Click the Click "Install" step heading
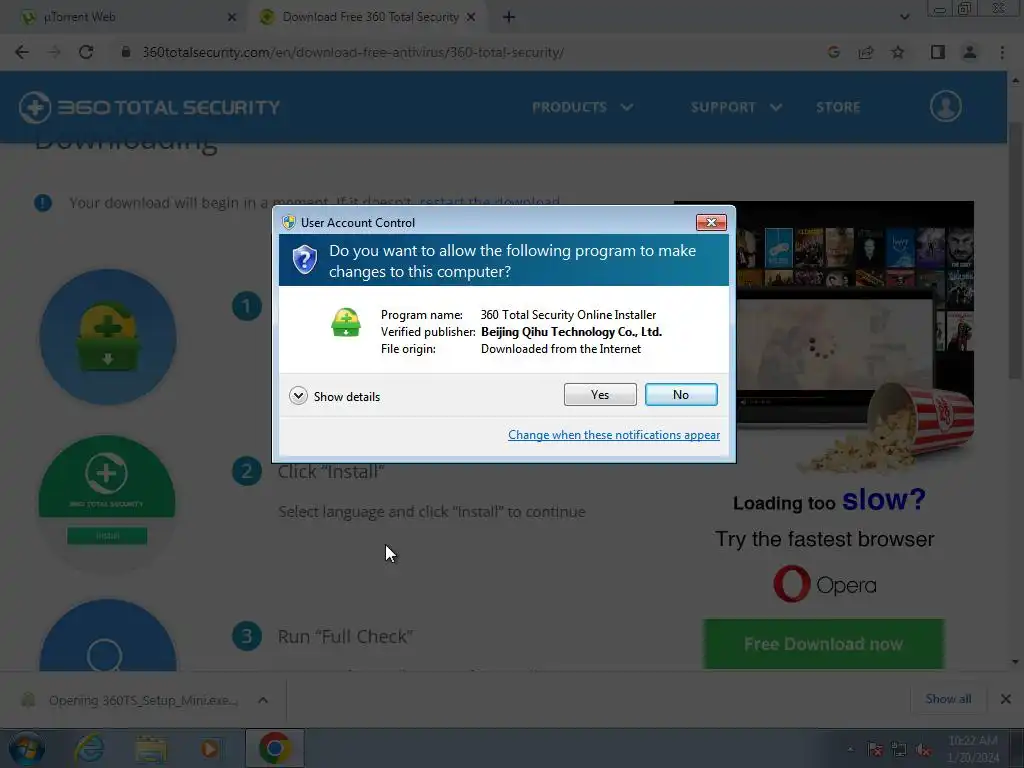Screen dimensions: 1024x768 pos(330,472)
